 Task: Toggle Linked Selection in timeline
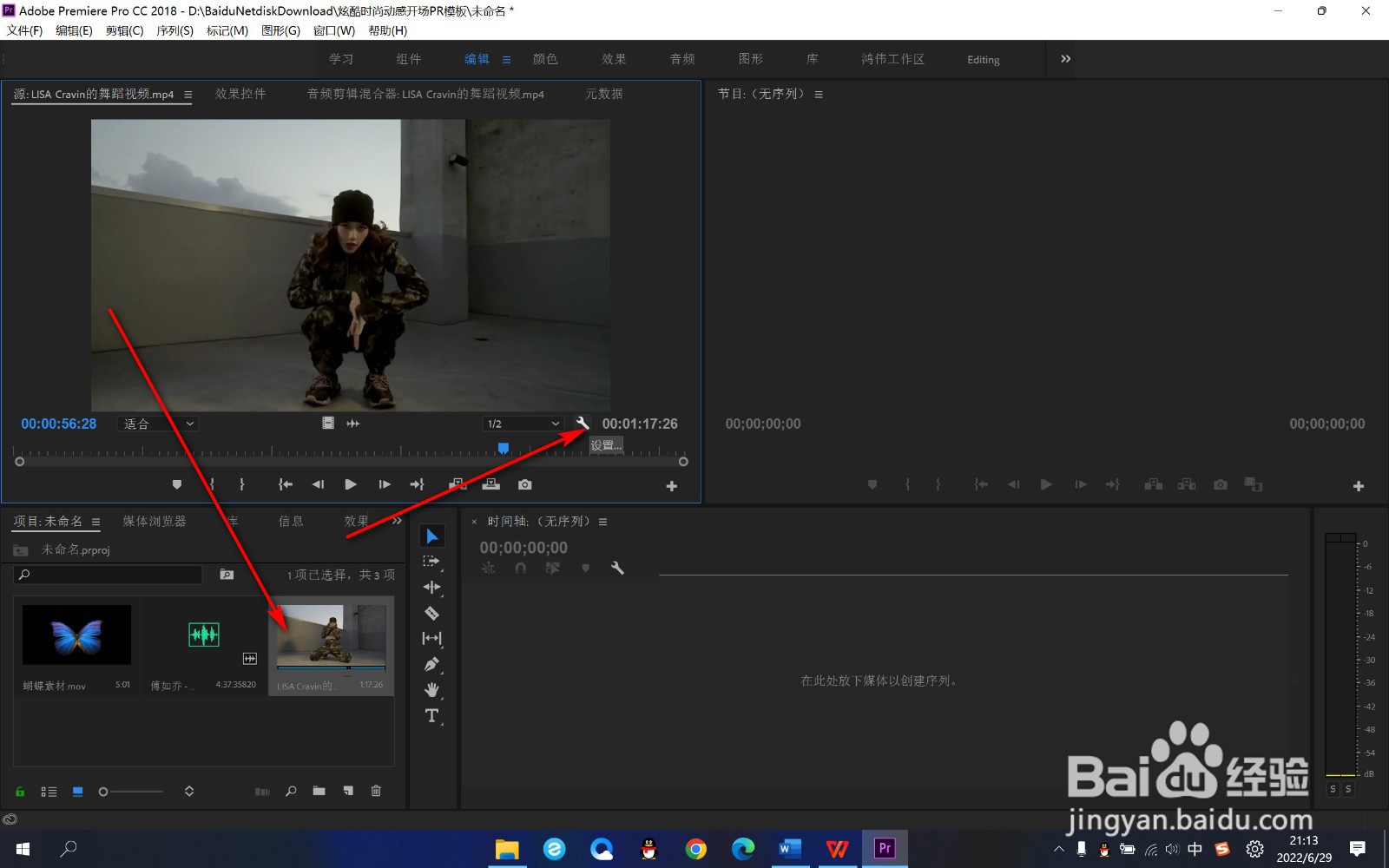tap(553, 568)
